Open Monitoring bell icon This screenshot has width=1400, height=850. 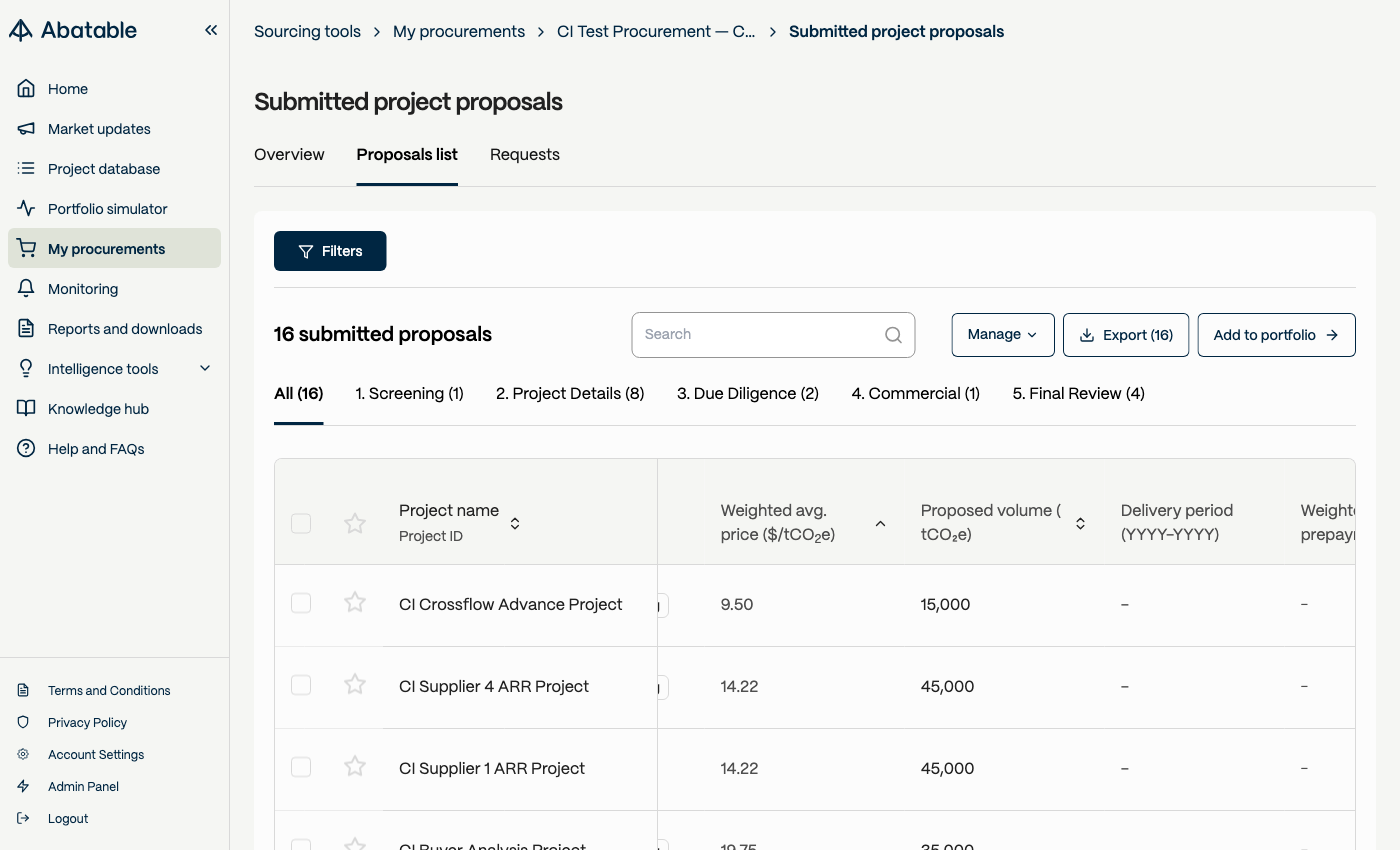coord(27,289)
